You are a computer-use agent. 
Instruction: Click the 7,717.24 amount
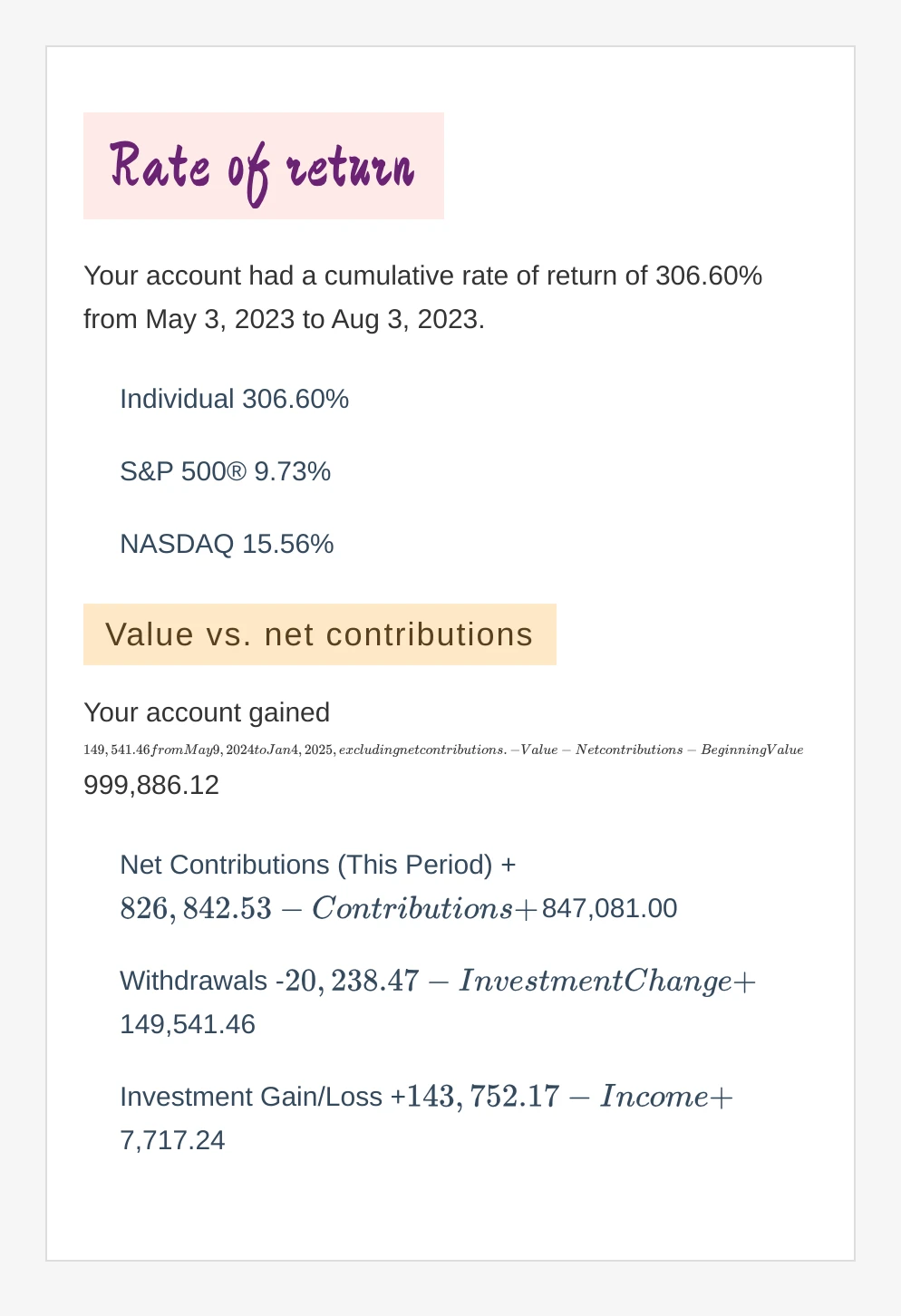coord(172,1140)
